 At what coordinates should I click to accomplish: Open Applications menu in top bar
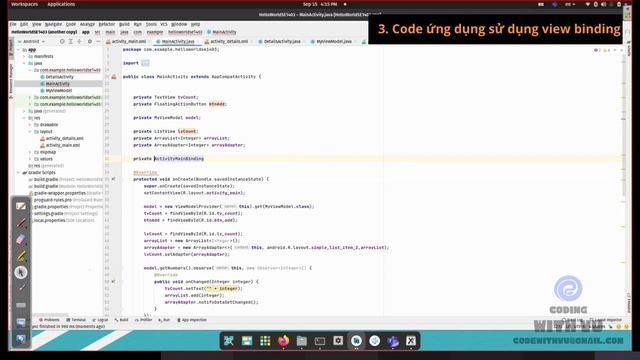coord(61,4)
